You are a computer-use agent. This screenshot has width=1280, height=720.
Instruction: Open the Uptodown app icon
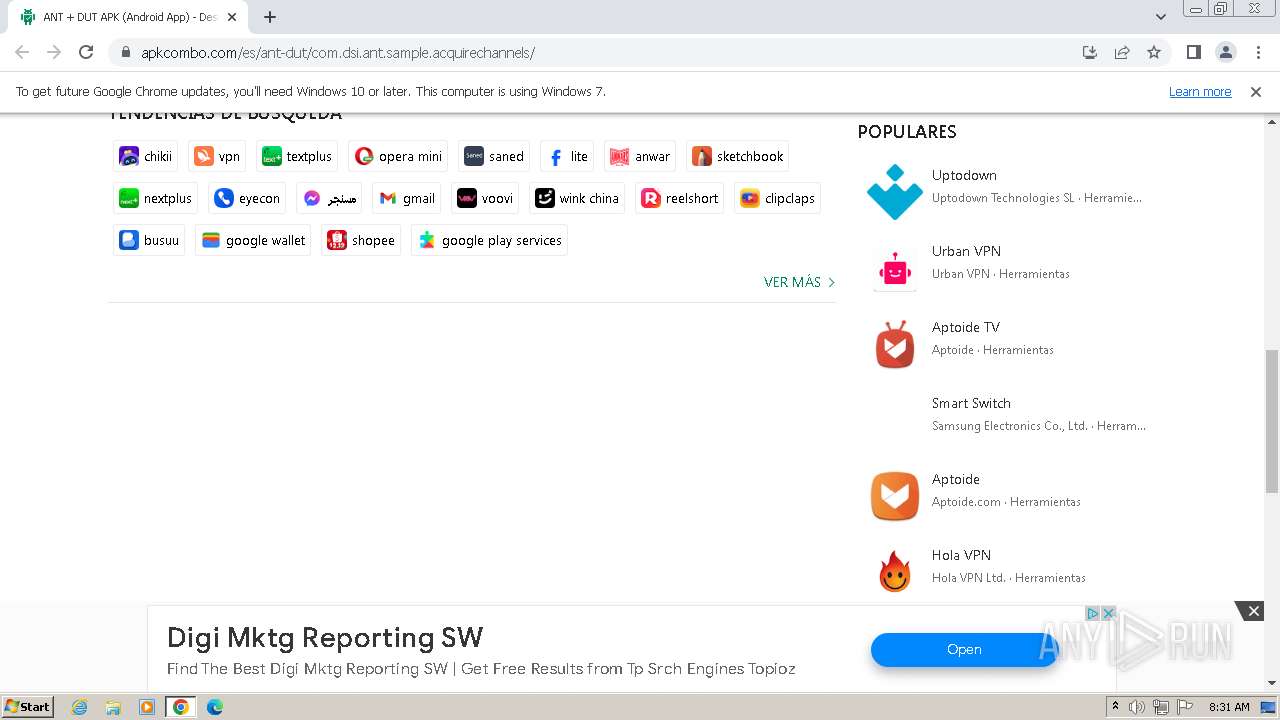point(894,192)
